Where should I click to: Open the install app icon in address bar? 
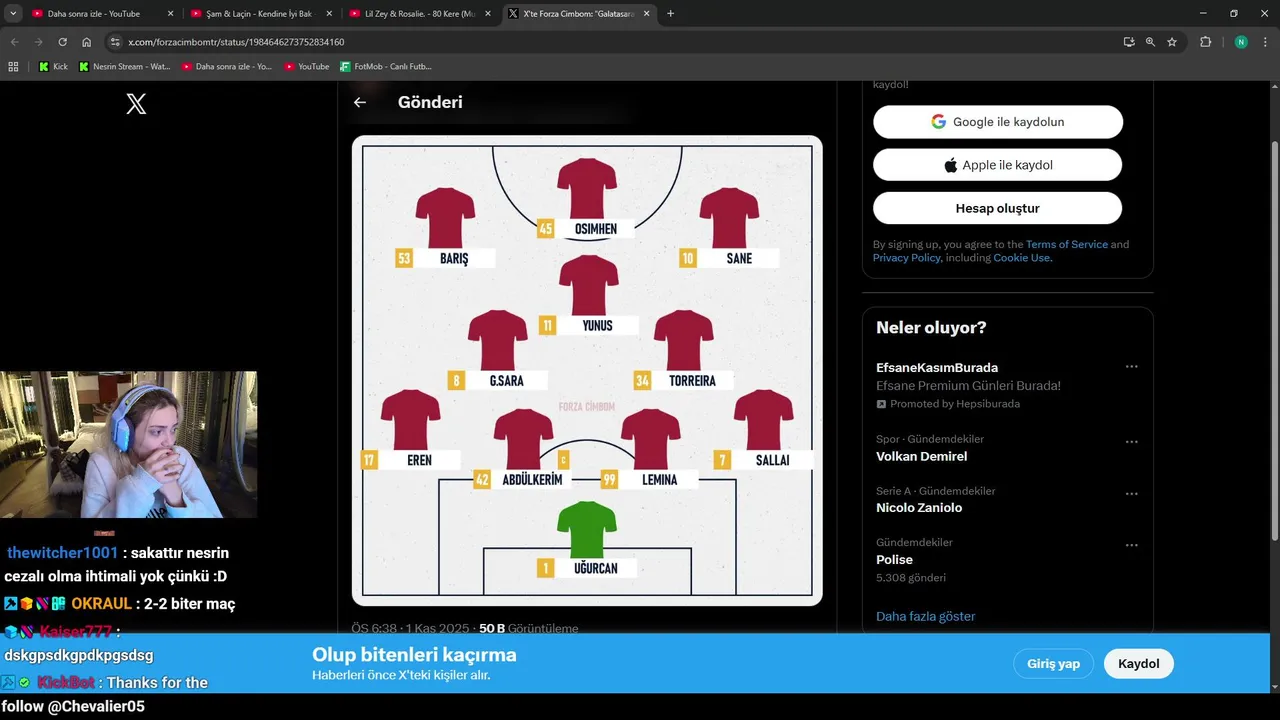[1128, 42]
